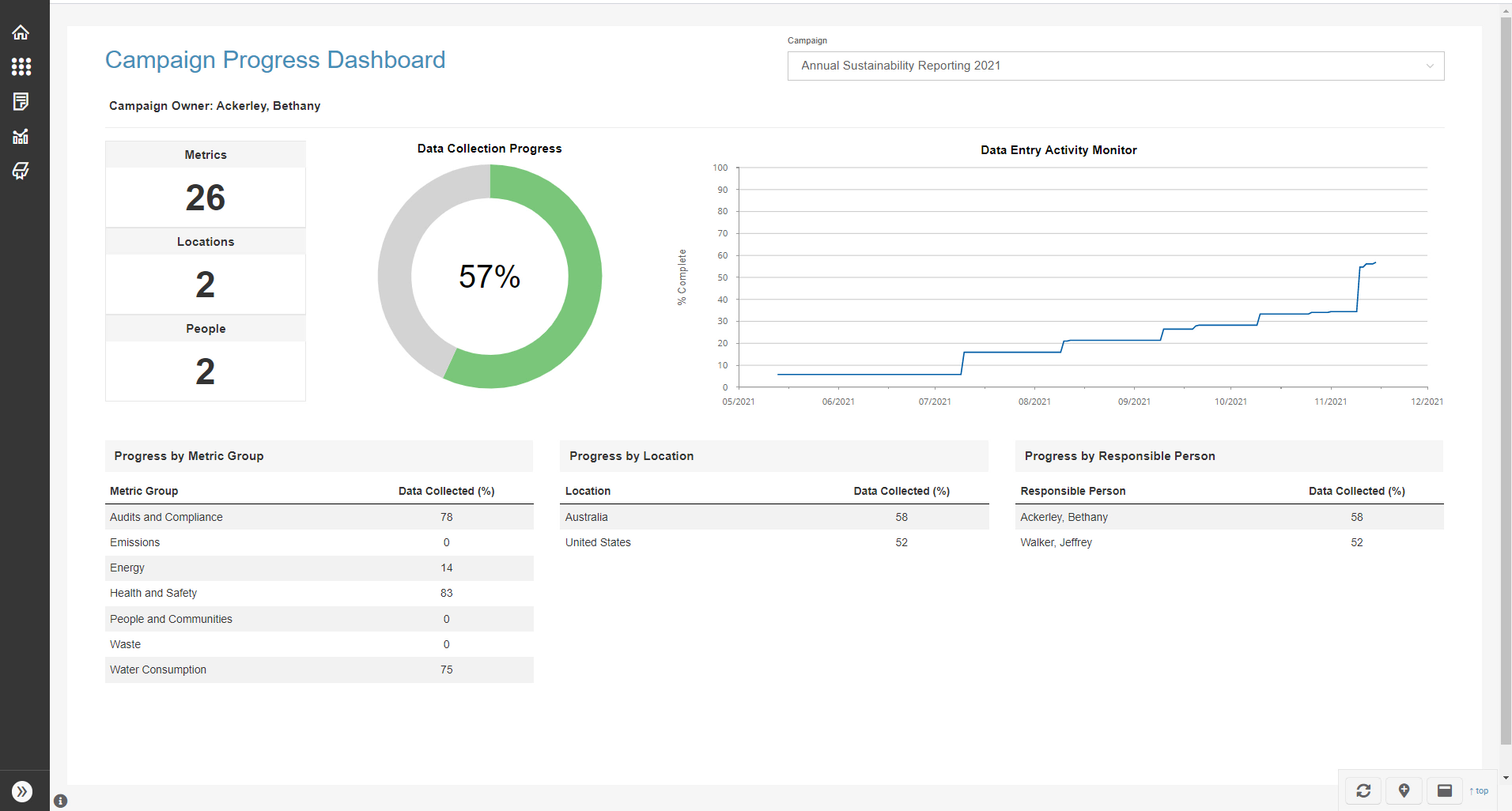Click Data Collected (%) header in Metric Group table
The width and height of the screenshot is (1512, 811).
click(447, 491)
